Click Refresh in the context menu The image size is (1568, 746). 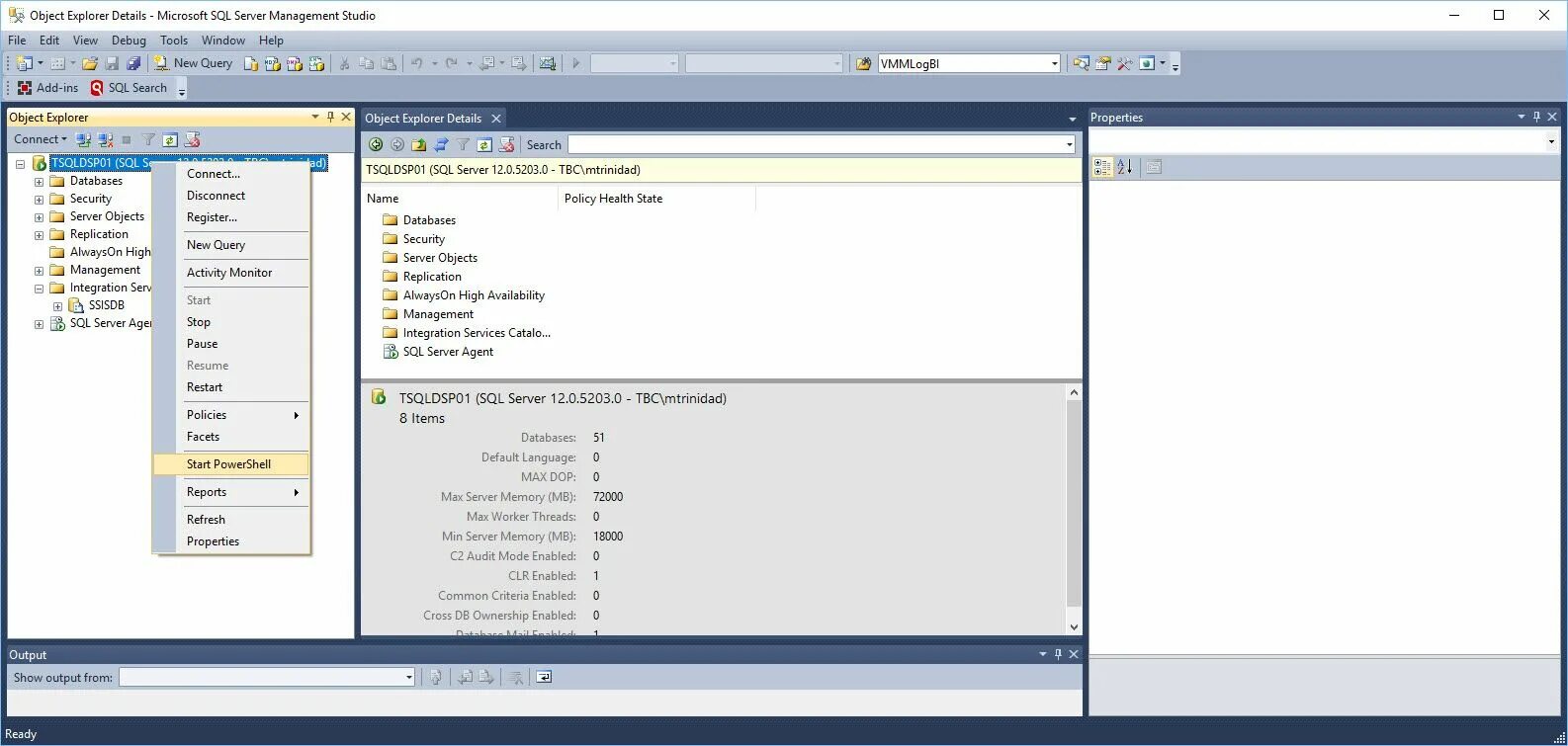231,520
